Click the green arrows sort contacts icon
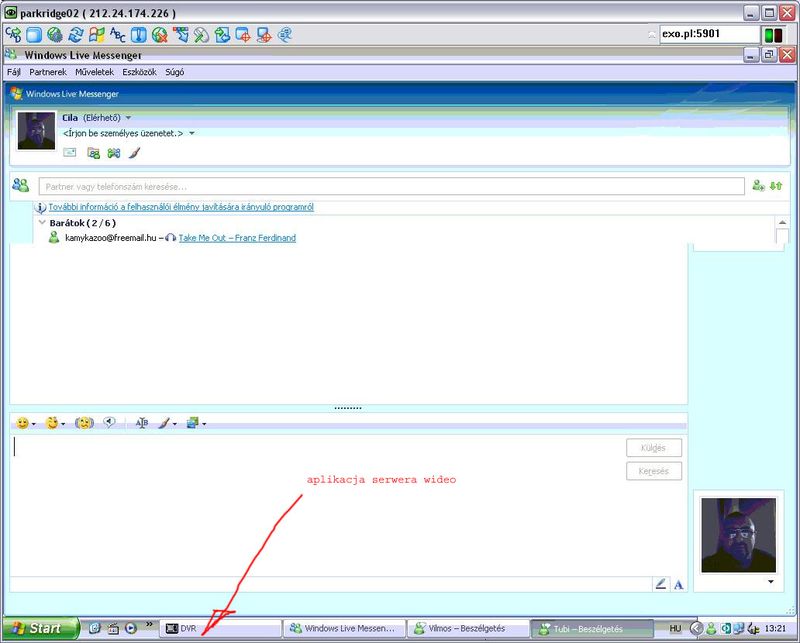Viewport: 800px width, 643px height. (x=776, y=186)
